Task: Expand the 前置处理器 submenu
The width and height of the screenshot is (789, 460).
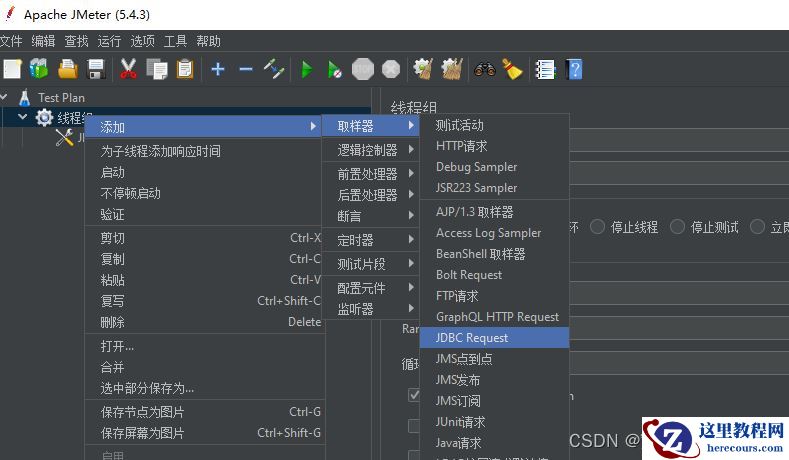Action: [x=370, y=174]
